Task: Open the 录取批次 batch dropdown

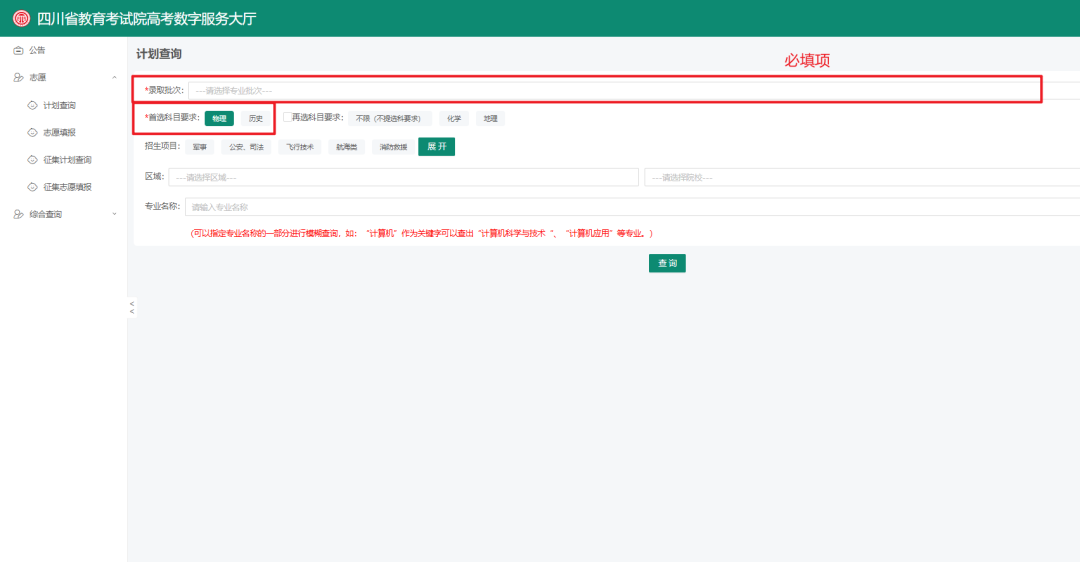Action: [634, 90]
